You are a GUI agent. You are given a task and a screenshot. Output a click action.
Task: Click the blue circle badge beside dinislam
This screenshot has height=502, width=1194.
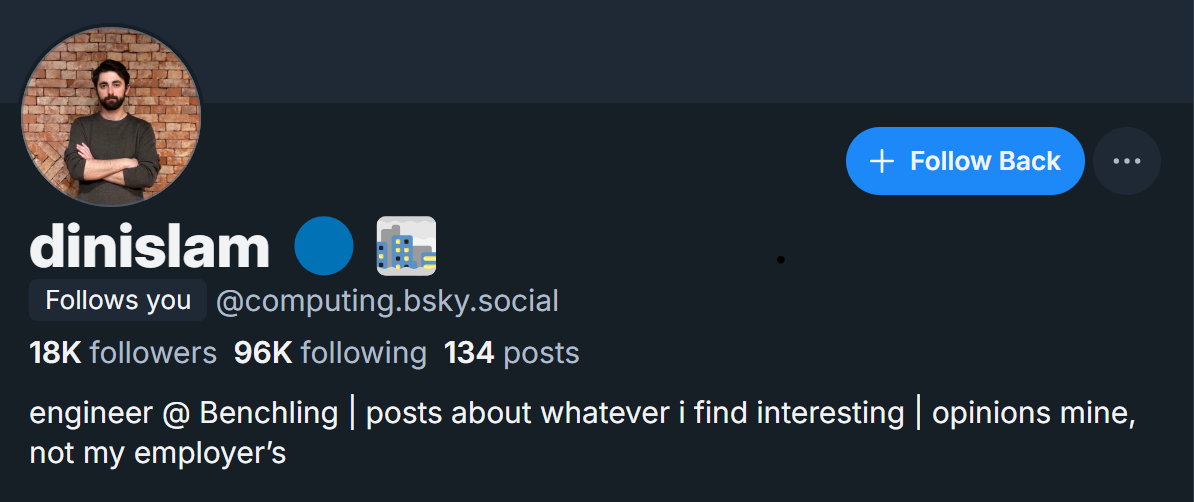324,246
